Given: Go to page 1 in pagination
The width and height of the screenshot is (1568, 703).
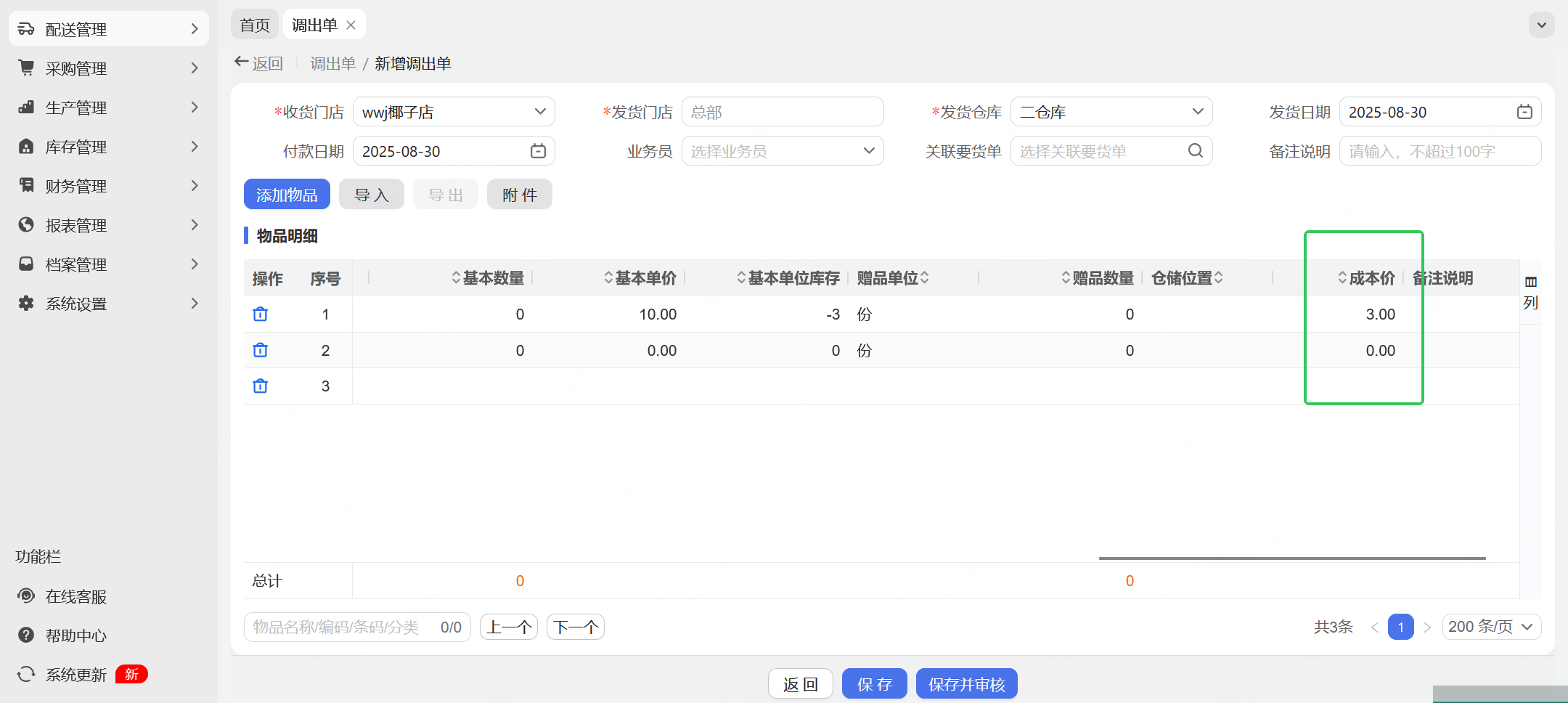Looking at the screenshot, I should 1401,627.
